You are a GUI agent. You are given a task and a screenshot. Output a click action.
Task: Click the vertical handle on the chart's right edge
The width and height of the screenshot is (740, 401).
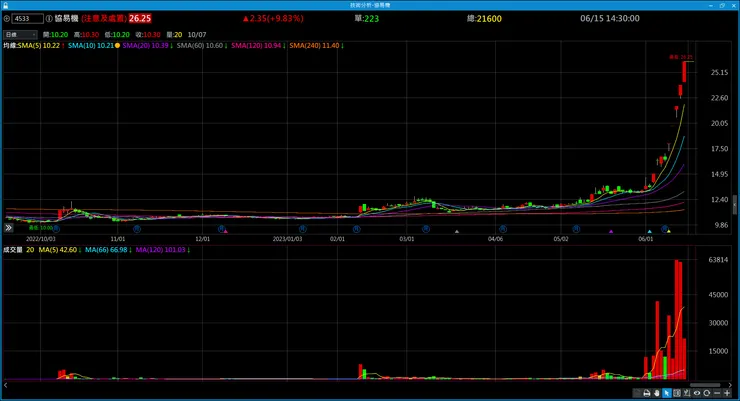(x=735, y=205)
